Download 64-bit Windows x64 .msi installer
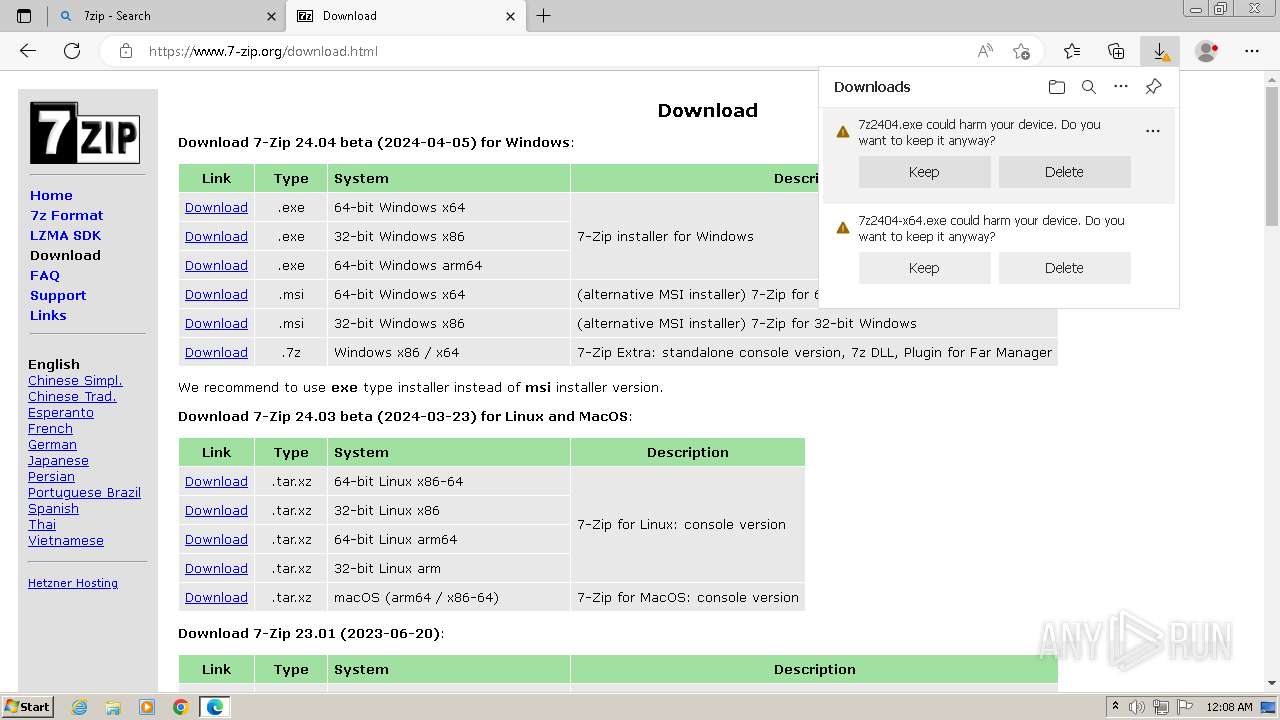This screenshot has width=1280, height=720. pyautogui.click(x=216, y=295)
